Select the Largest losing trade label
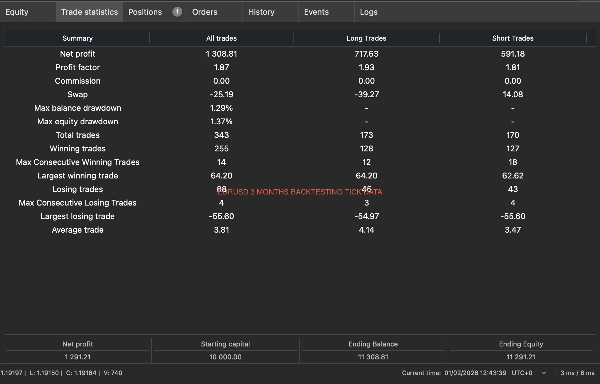600x384 pixels. 77,216
